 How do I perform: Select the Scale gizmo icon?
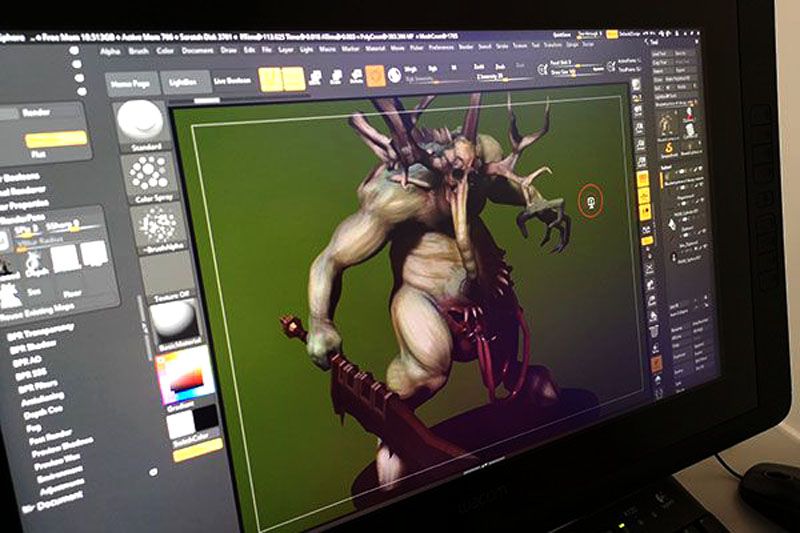(x=336, y=77)
